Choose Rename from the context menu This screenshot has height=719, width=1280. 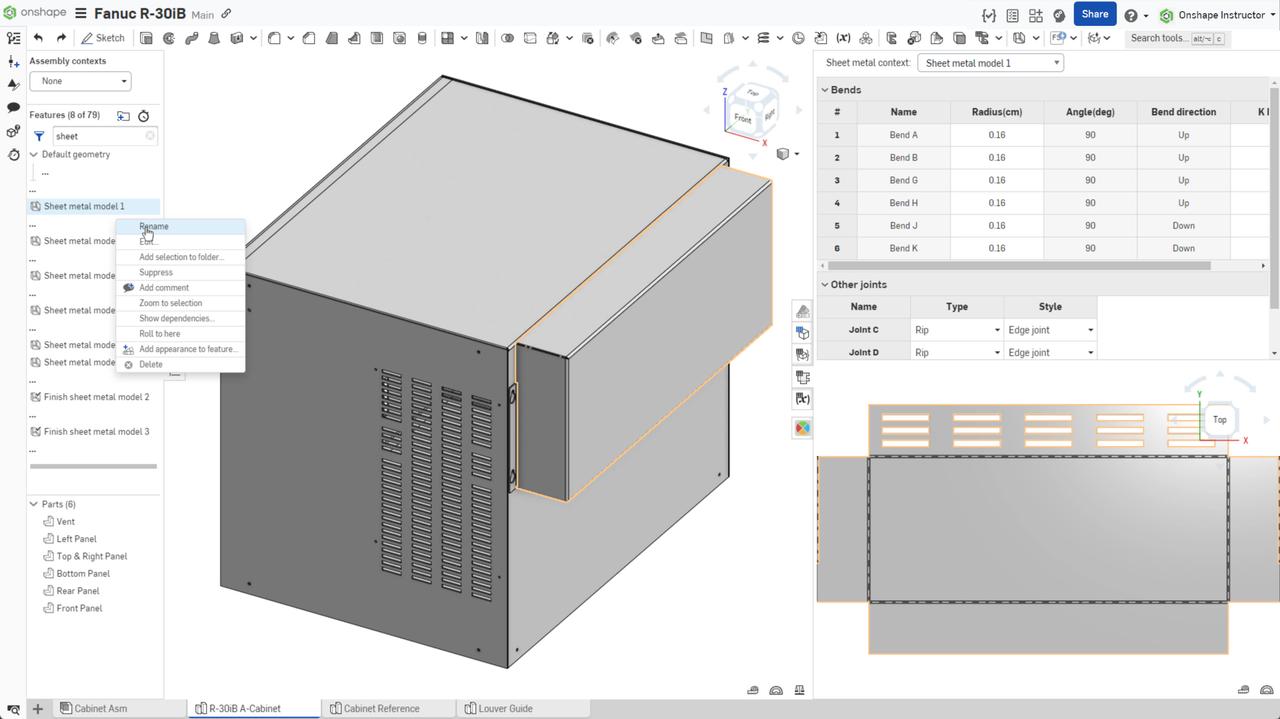(153, 226)
